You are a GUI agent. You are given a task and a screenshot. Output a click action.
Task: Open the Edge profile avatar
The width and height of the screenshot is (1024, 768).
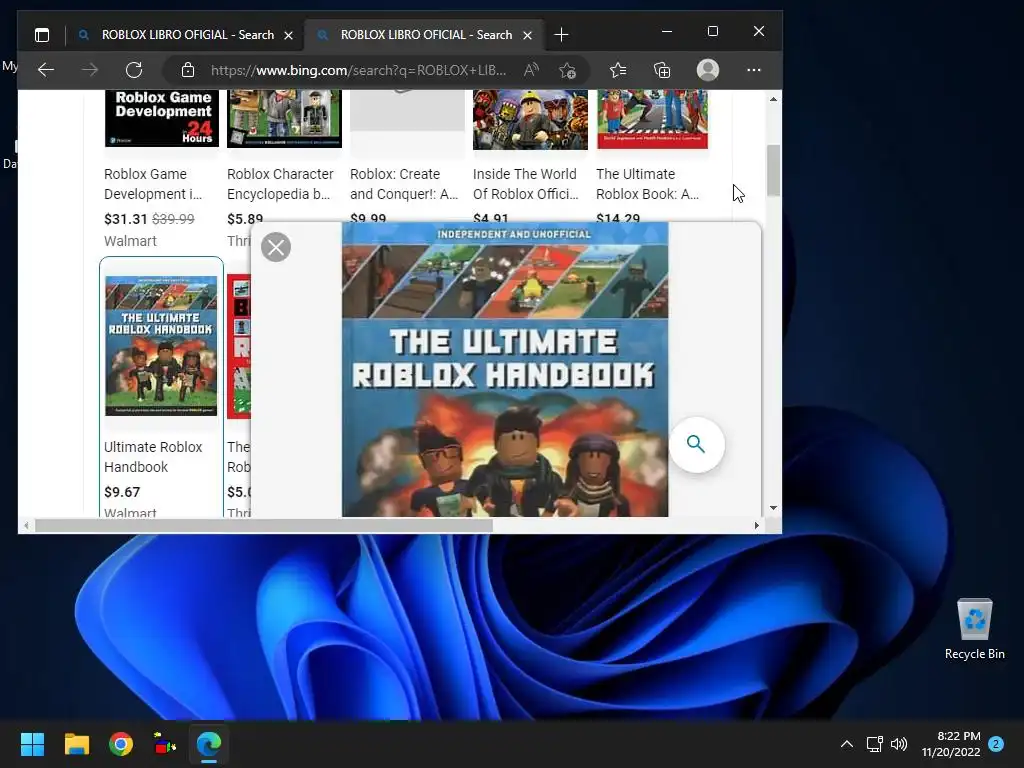click(x=708, y=70)
